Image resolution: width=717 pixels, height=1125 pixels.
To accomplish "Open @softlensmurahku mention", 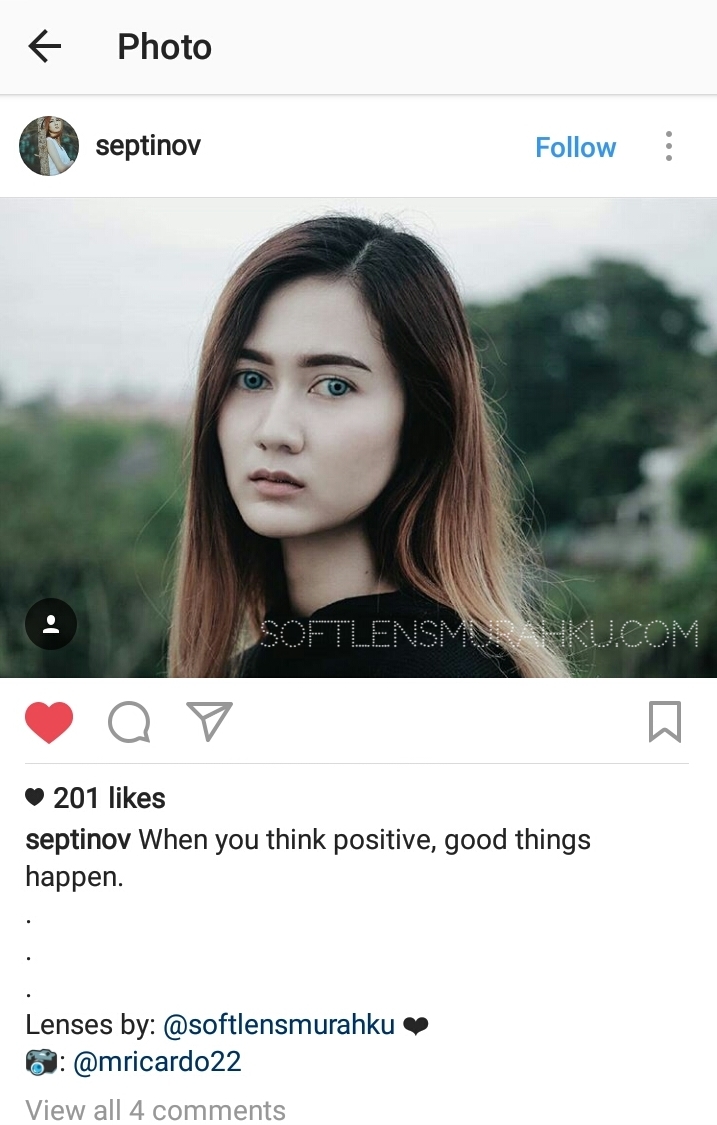I will pyautogui.click(x=279, y=1025).
